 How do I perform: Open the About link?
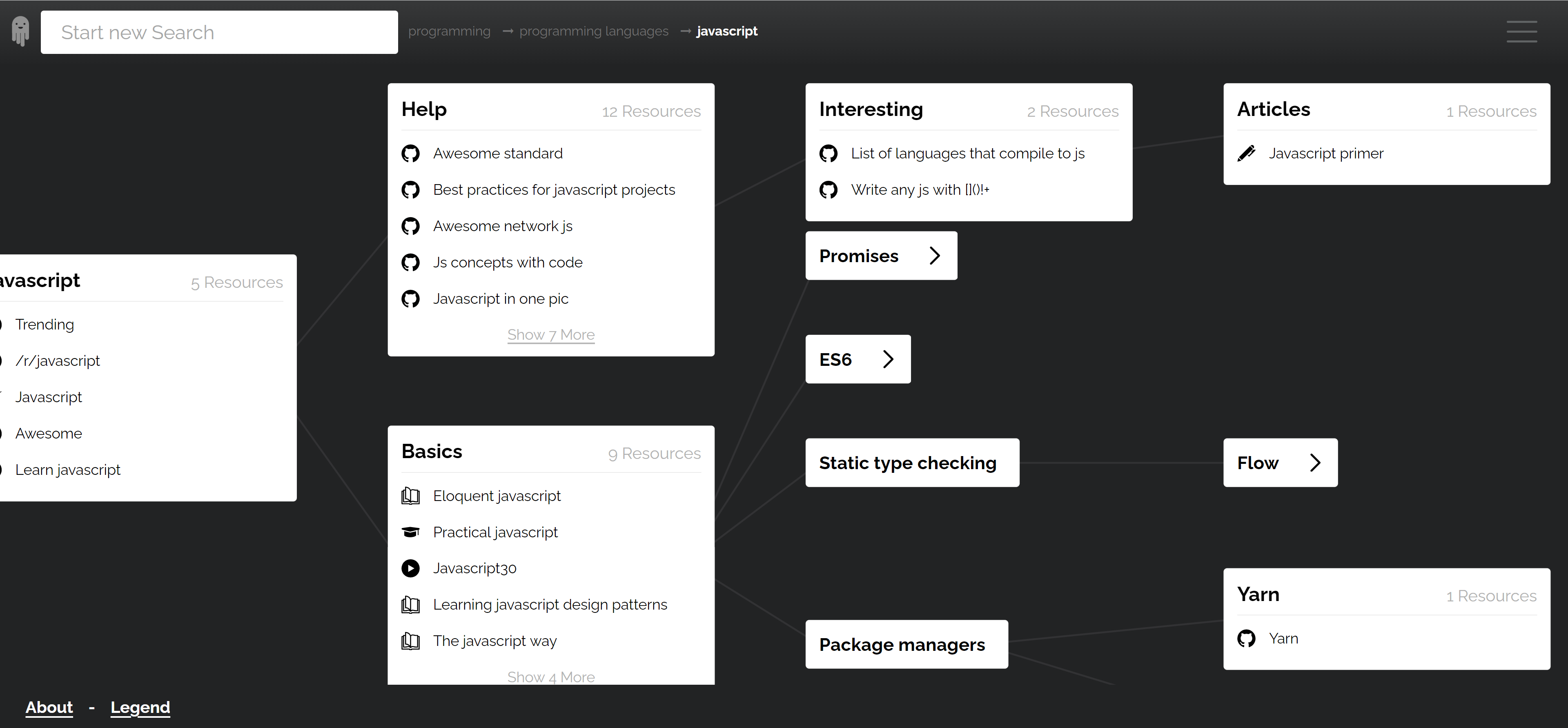pyautogui.click(x=49, y=707)
